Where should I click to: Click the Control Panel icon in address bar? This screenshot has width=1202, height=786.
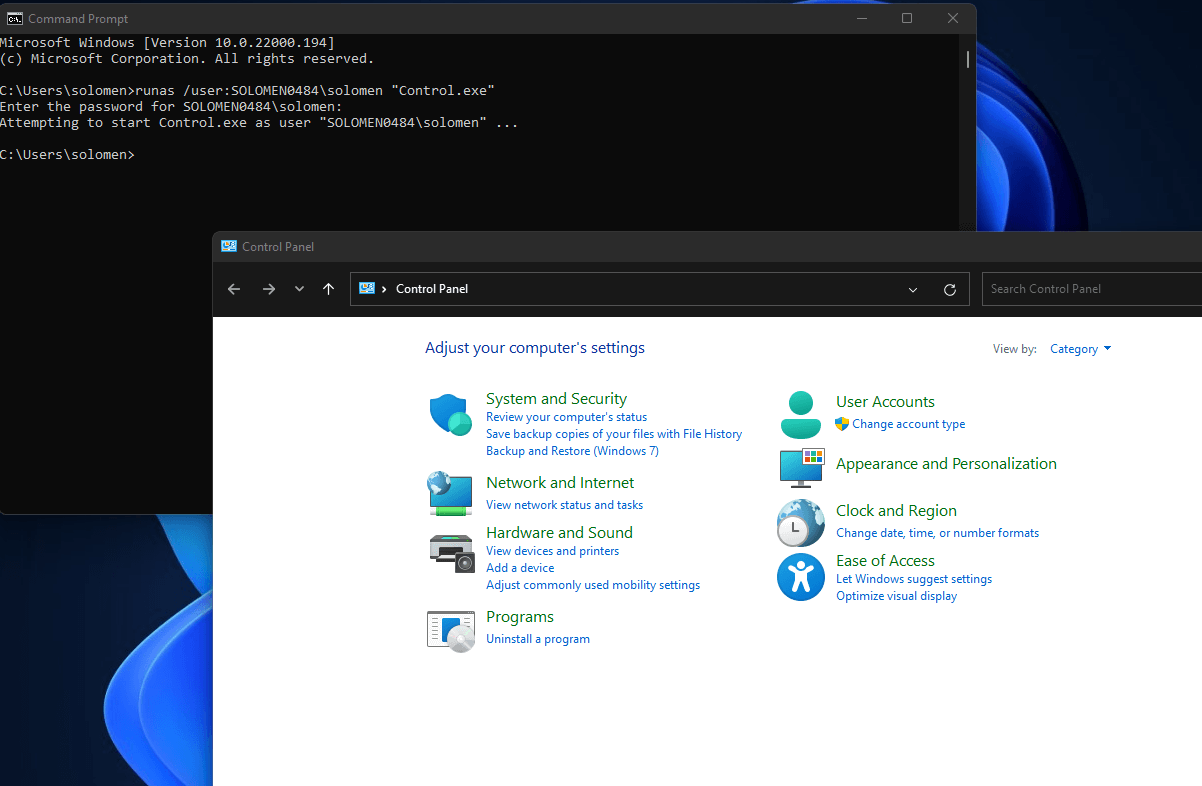[367, 288]
